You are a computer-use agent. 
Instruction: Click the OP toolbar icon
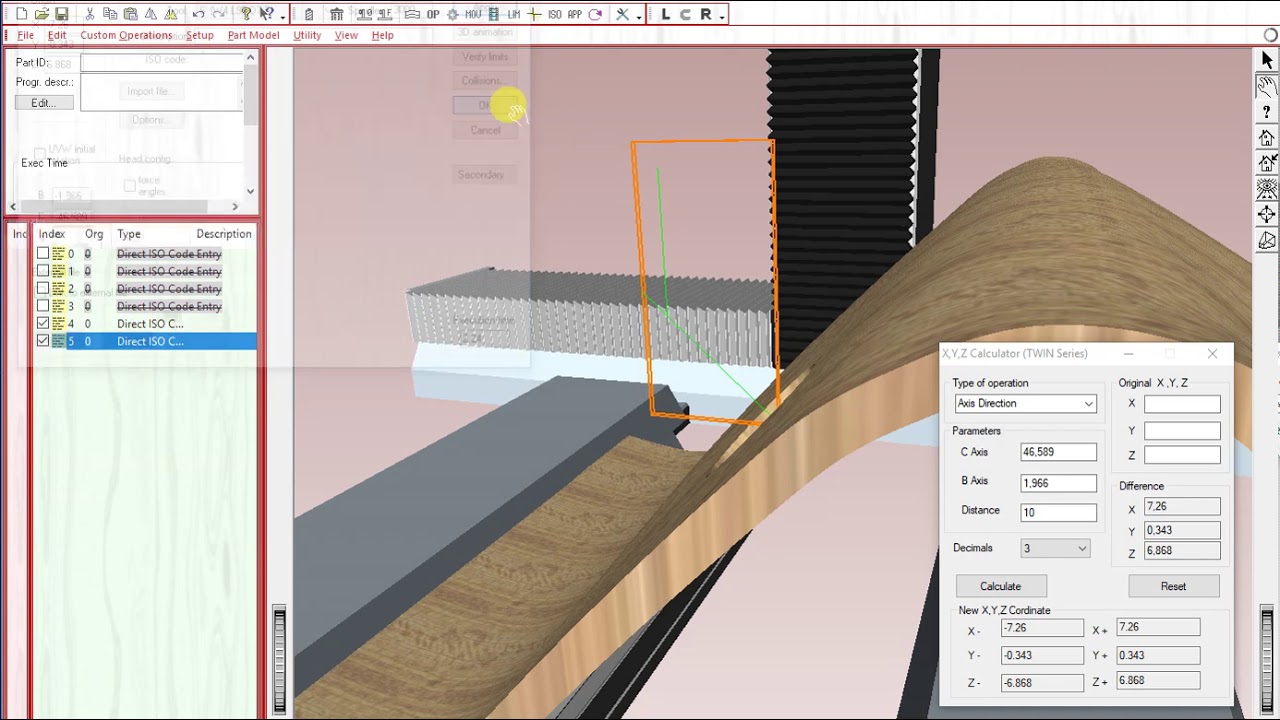coord(433,14)
